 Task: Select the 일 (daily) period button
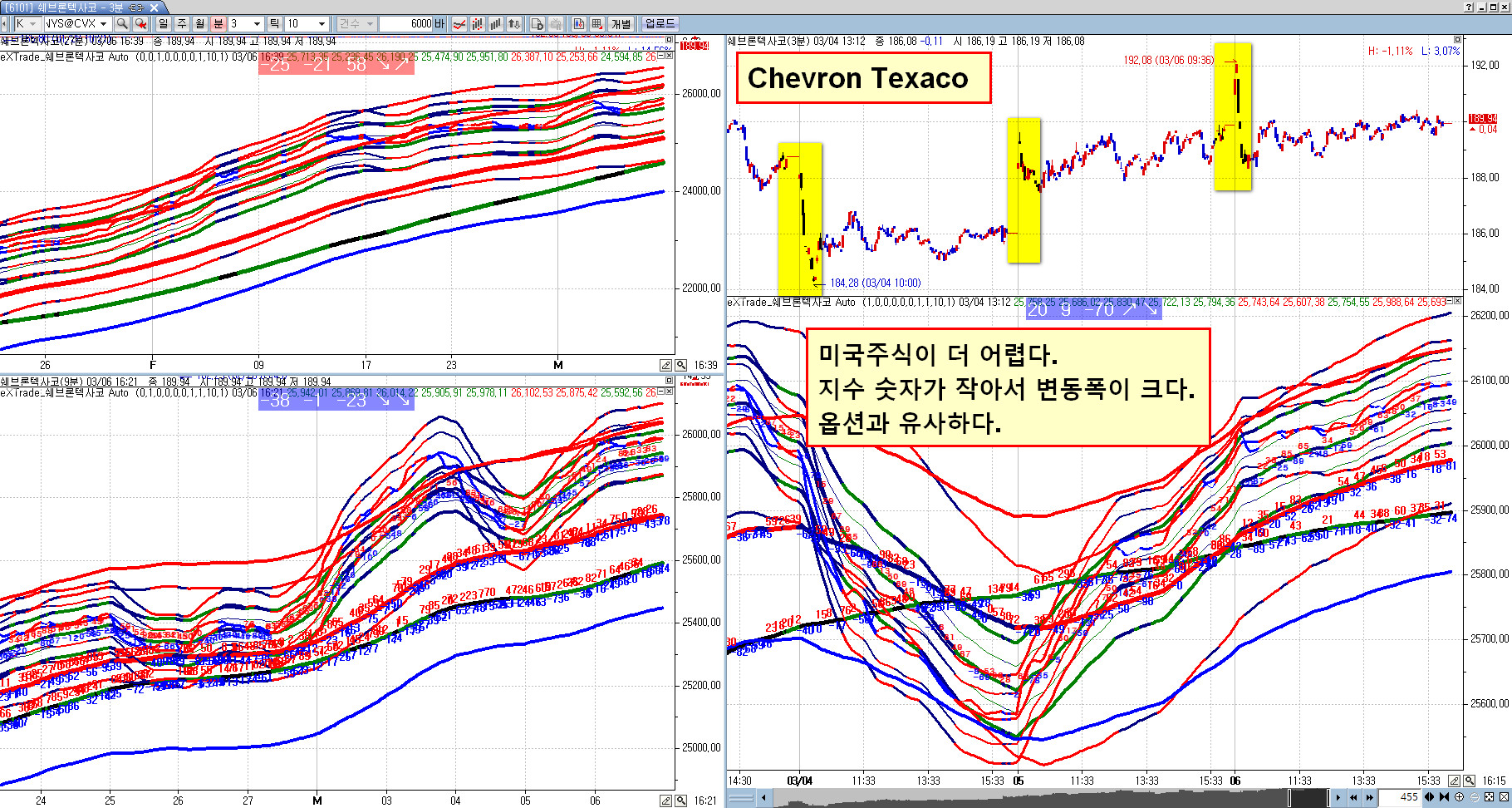[x=163, y=23]
